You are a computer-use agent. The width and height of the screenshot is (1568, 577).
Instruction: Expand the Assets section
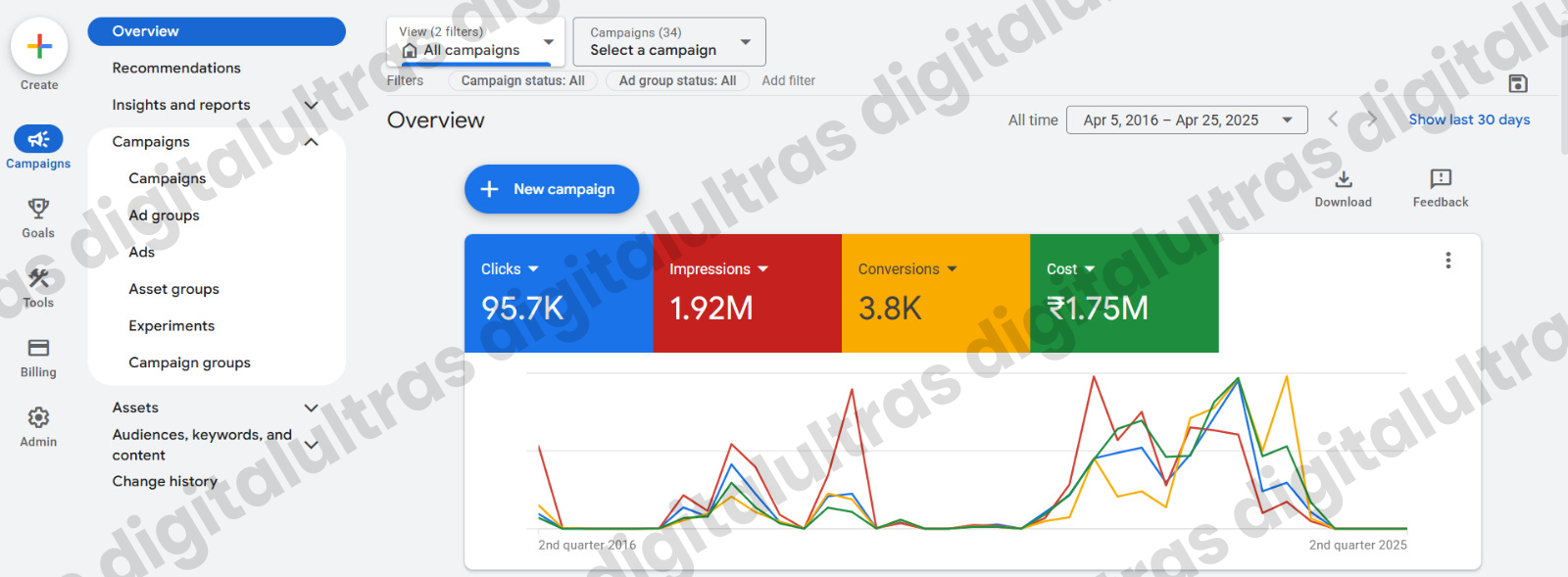312,408
